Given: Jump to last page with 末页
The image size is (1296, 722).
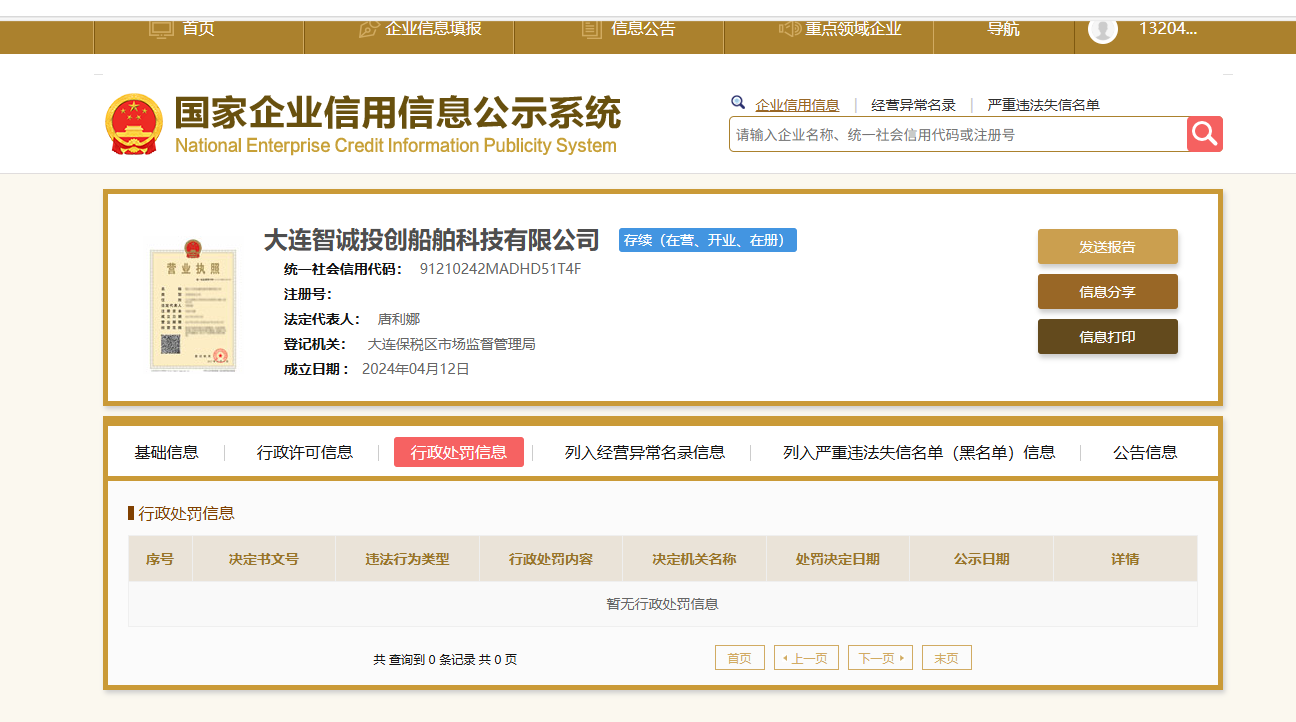Looking at the screenshot, I should coord(946,658).
